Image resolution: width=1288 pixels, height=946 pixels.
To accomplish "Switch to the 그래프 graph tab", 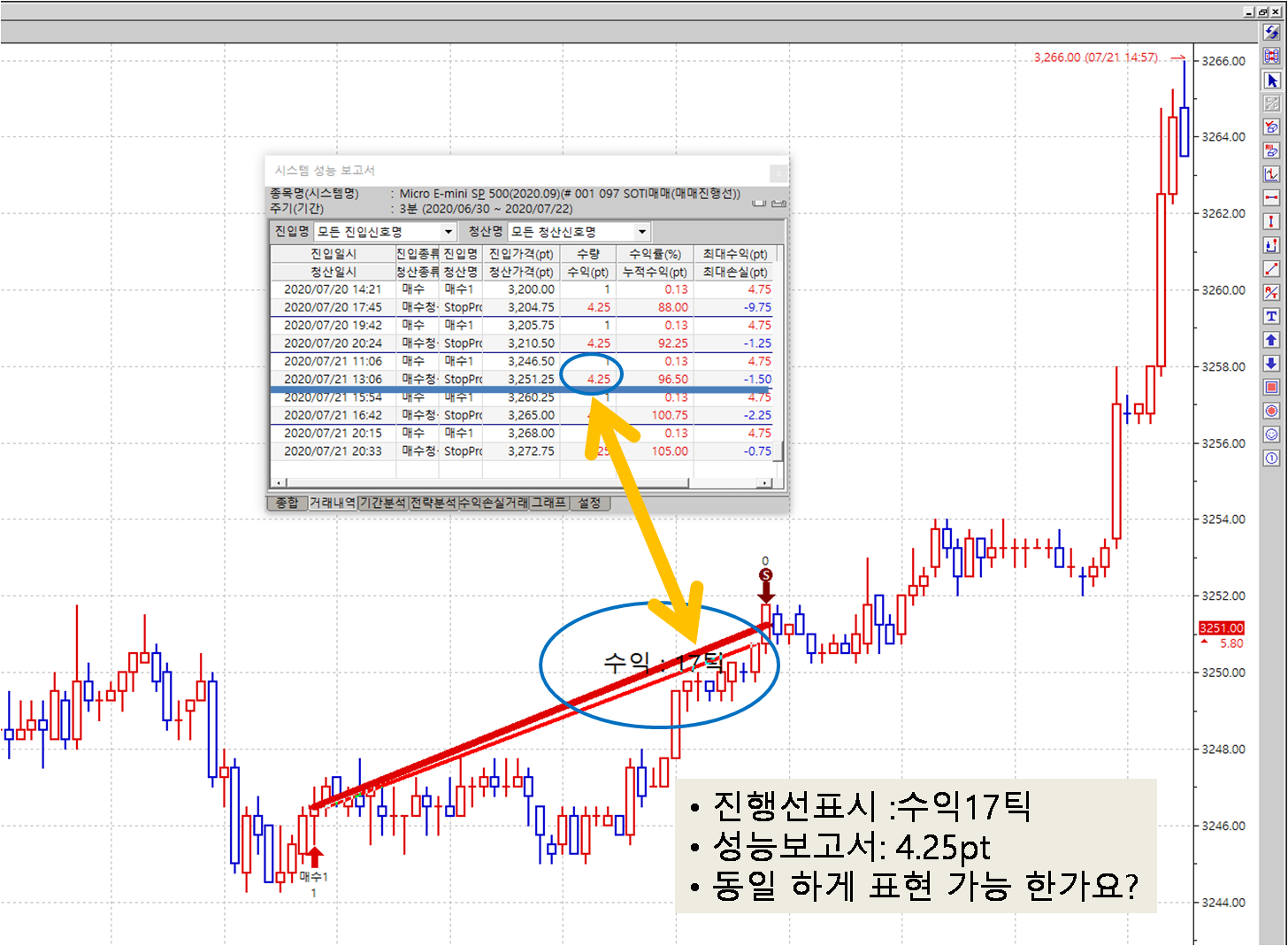I will click(x=548, y=503).
